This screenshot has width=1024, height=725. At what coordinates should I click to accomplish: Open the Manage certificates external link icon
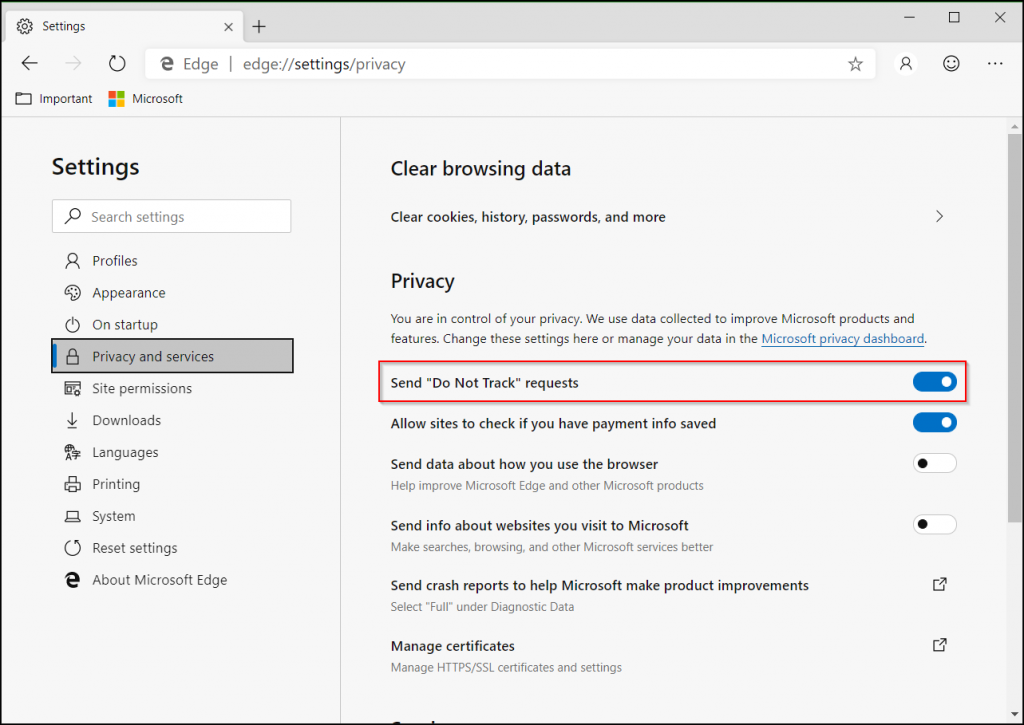coord(939,645)
